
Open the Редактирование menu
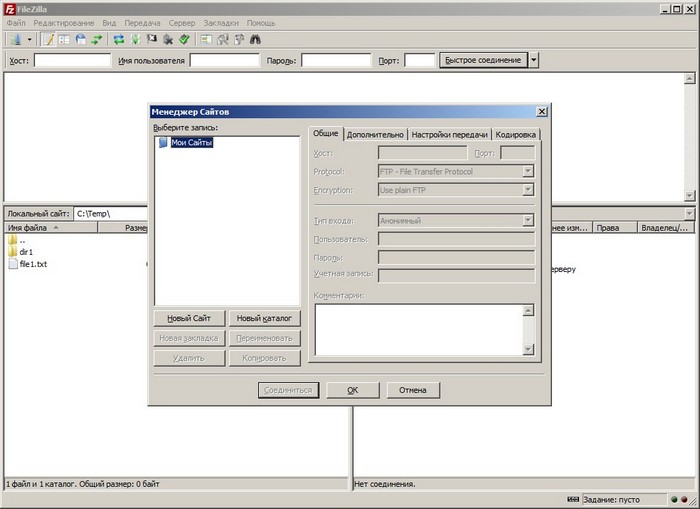point(64,23)
